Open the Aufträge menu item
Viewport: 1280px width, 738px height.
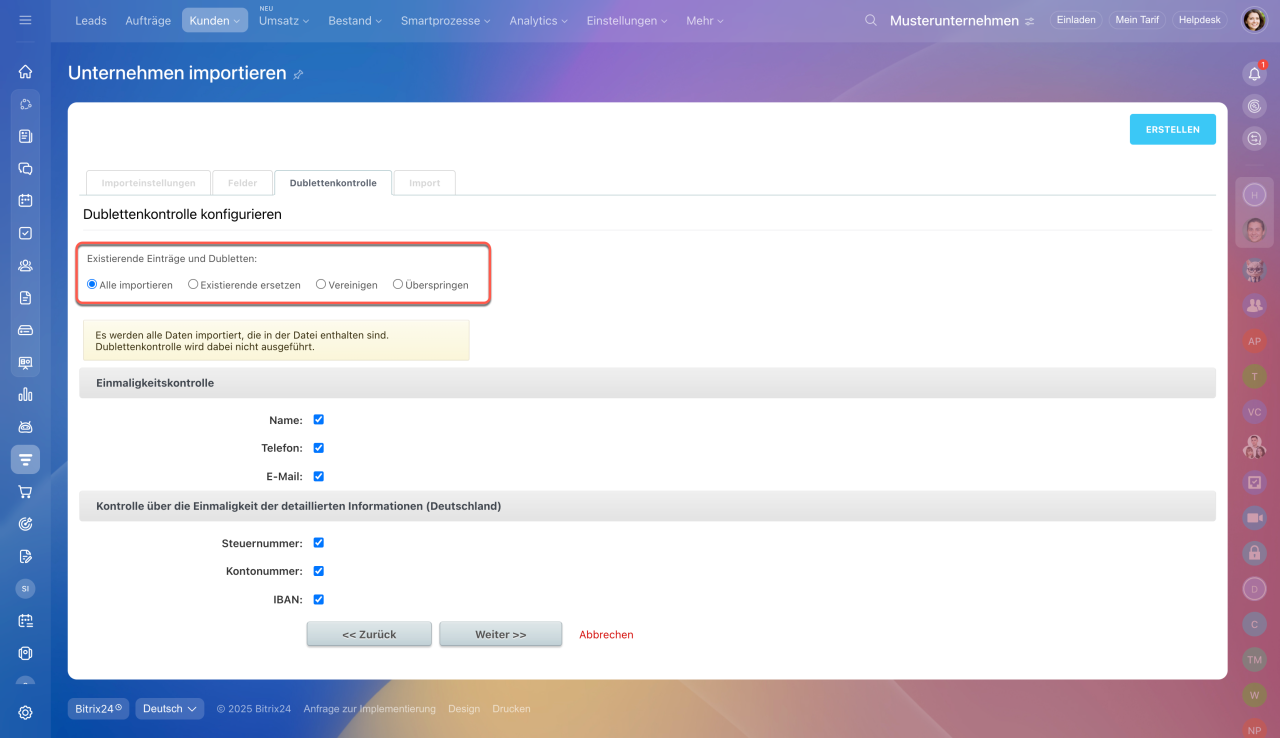[x=147, y=20]
